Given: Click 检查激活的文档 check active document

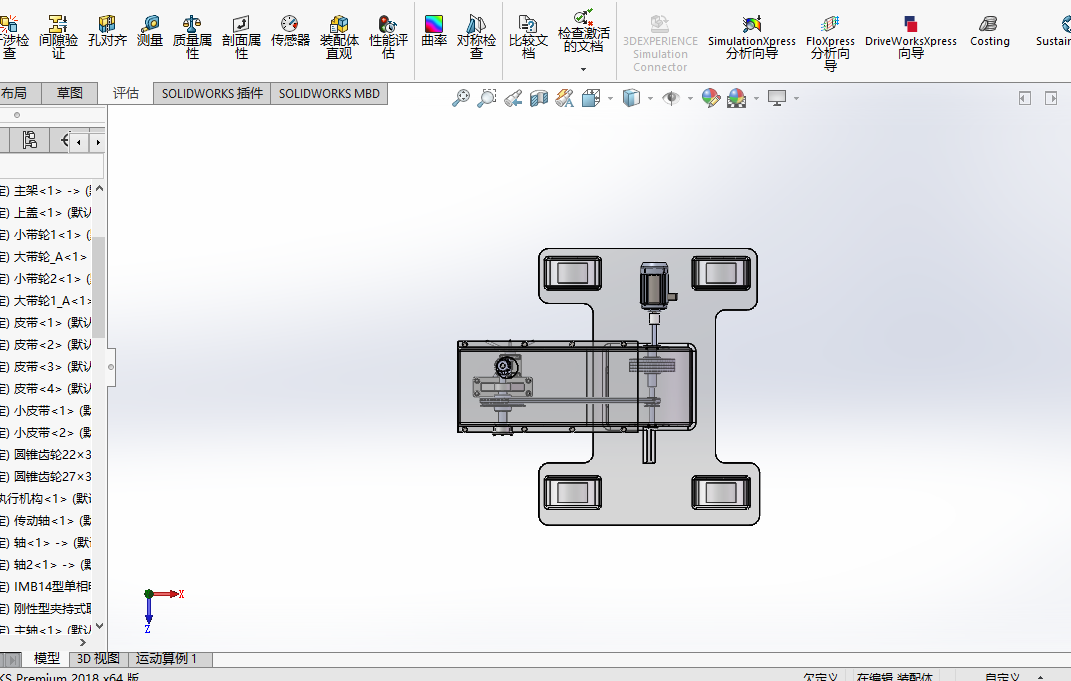Looking at the screenshot, I should point(583,31).
